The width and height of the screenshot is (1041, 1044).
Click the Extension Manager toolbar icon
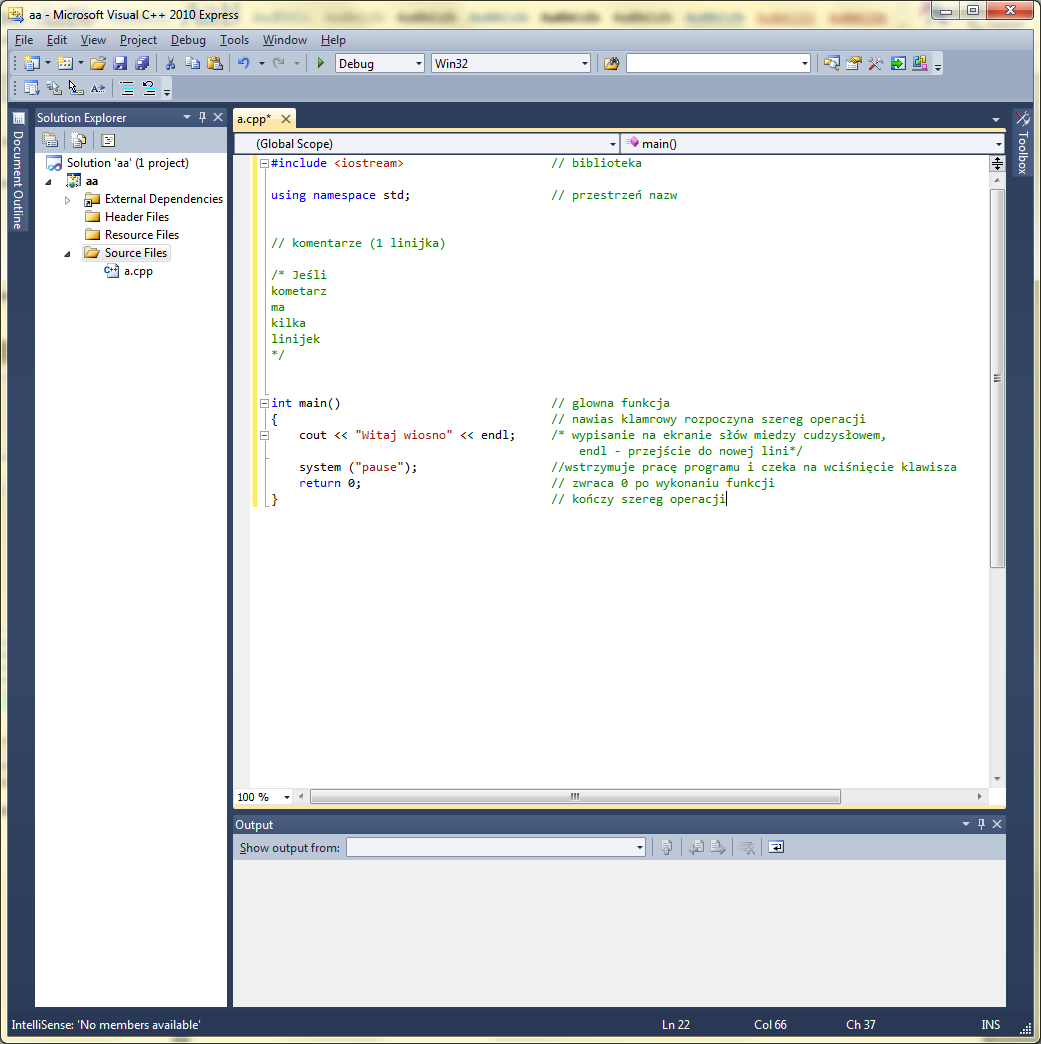[x=920, y=63]
